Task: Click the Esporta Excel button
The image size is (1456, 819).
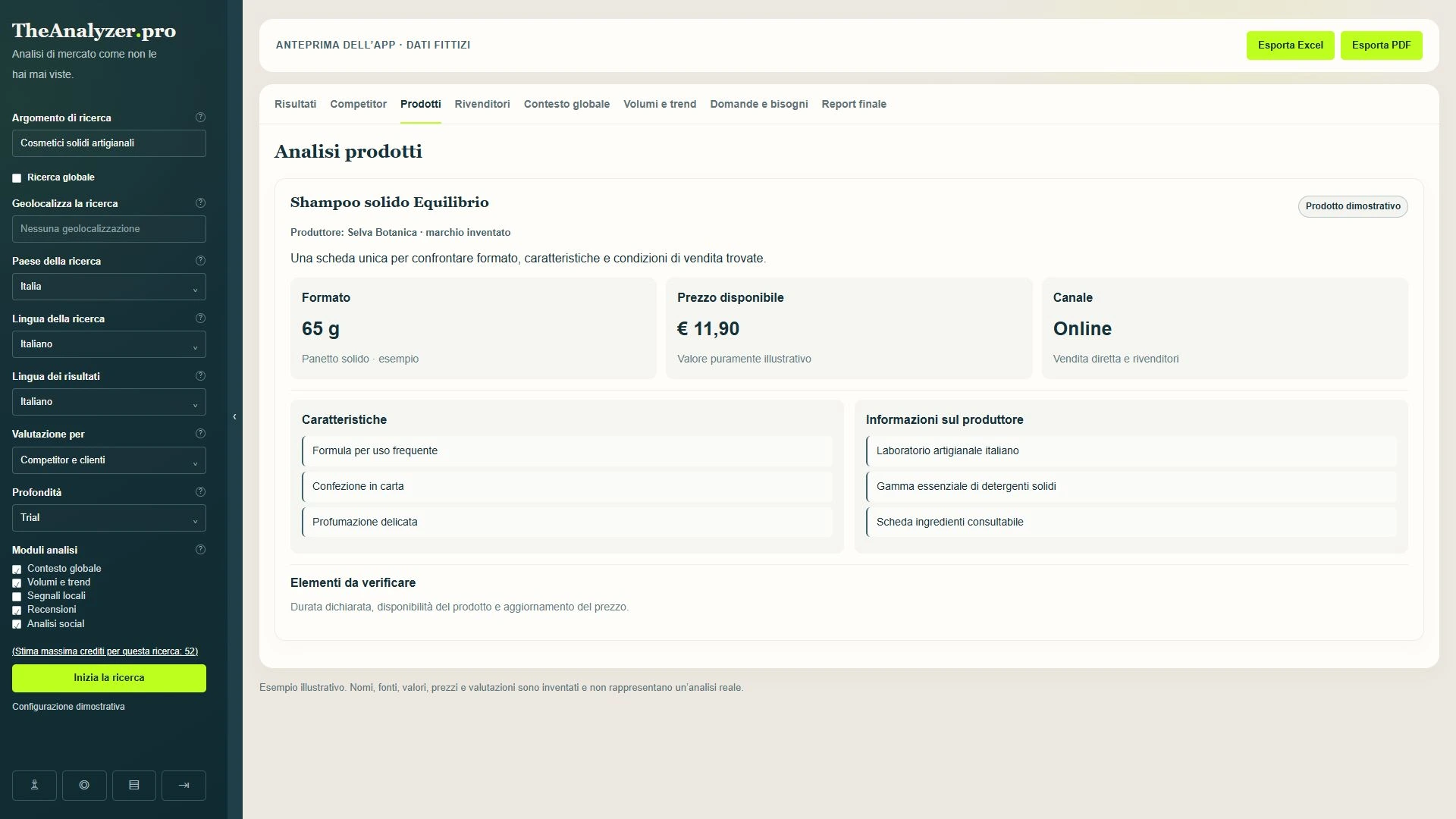Action: click(1290, 45)
